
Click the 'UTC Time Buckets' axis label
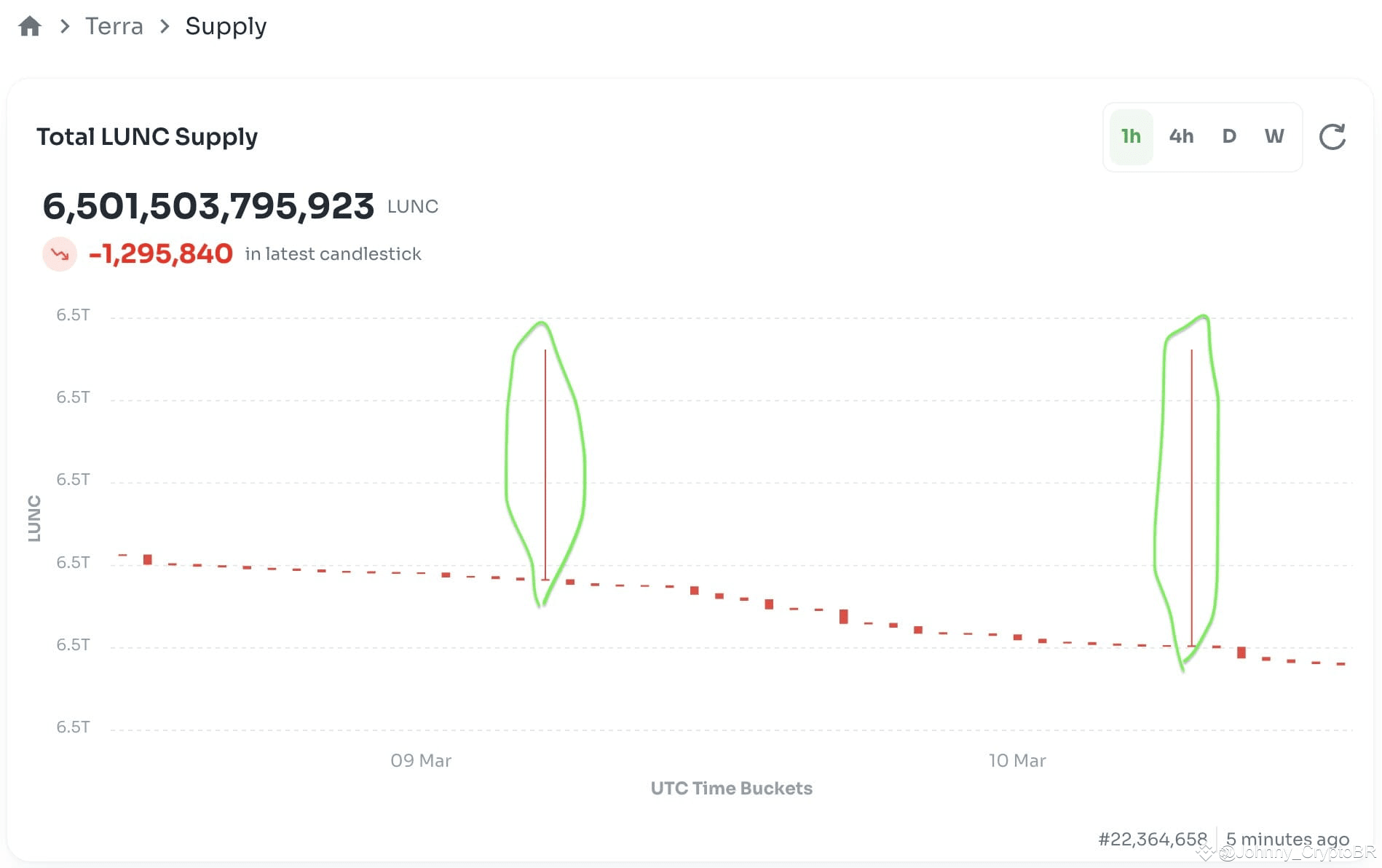click(x=731, y=787)
